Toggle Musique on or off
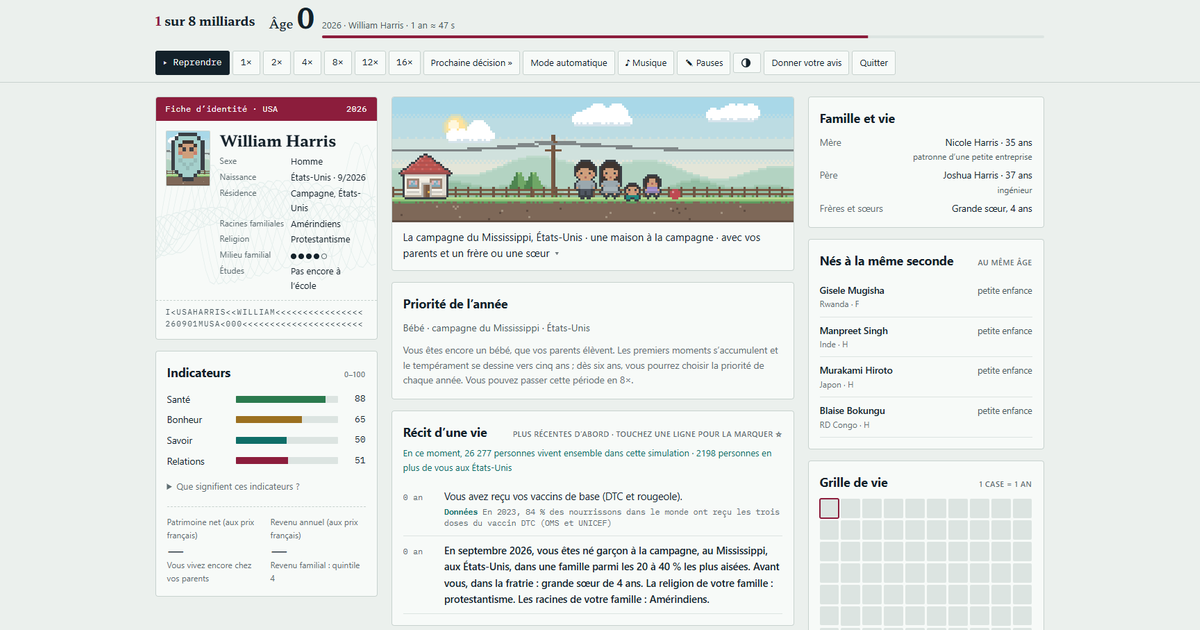This screenshot has height=630, width=1200. pos(646,63)
